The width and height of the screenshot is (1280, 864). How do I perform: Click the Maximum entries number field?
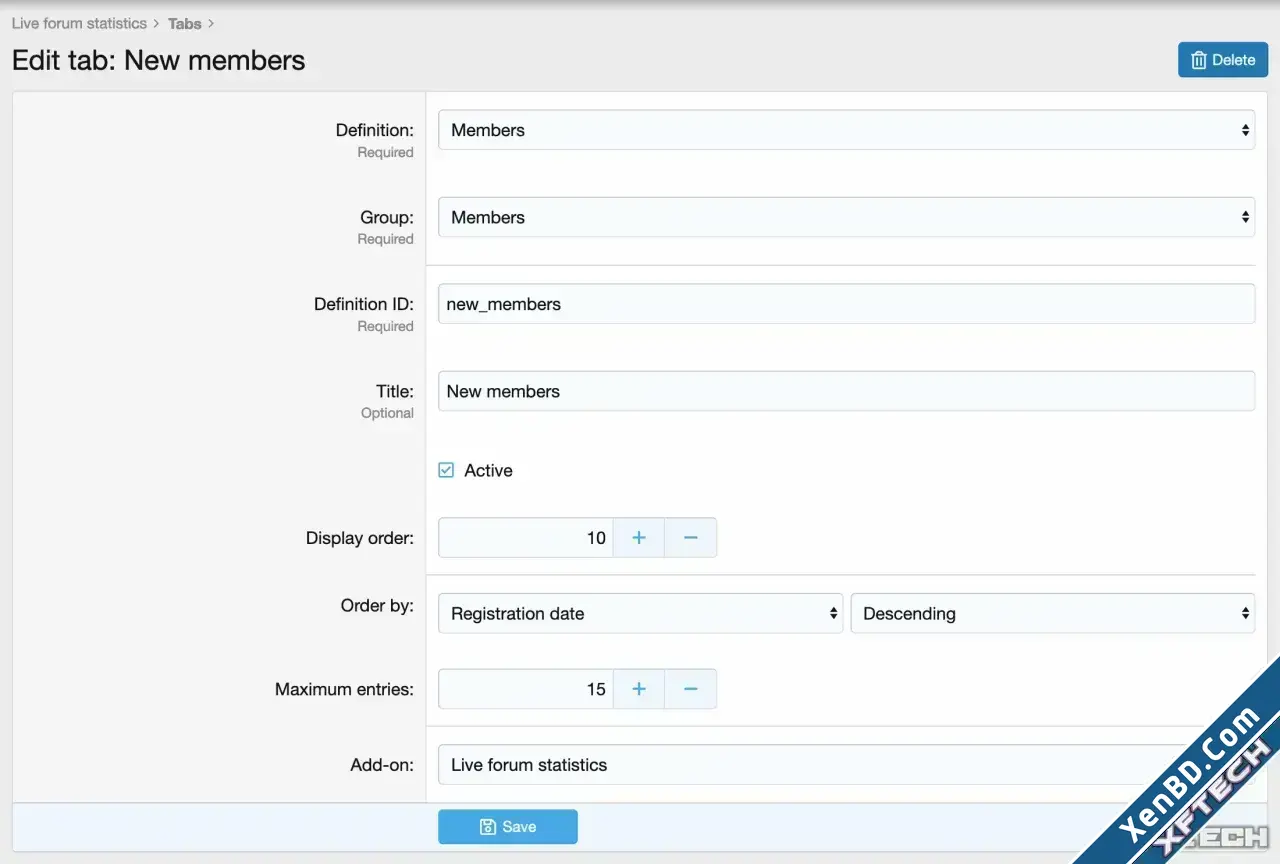[x=526, y=689]
